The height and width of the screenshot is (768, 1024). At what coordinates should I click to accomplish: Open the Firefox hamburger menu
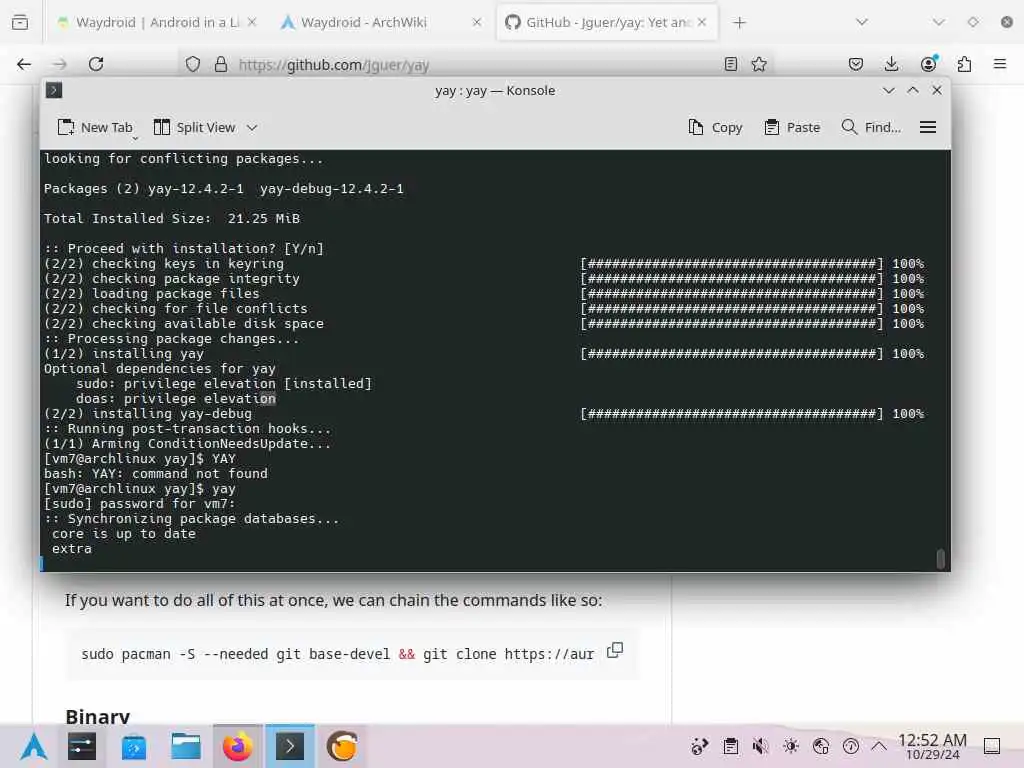(x=1000, y=64)
